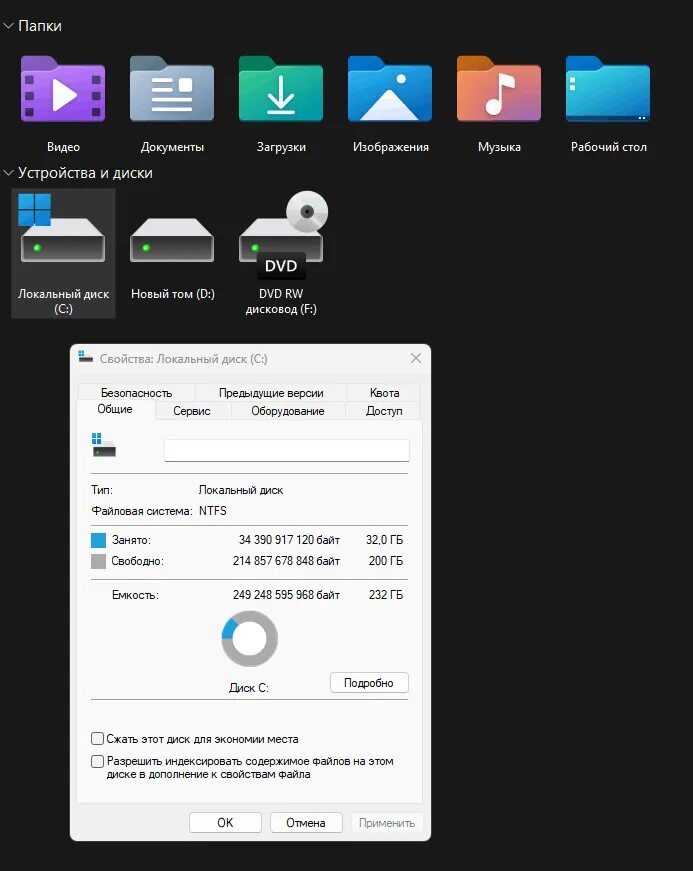Select the Локальный диск (C:) drive icon
Viewport: 693px width, 871px height.
tap(63, 228)
